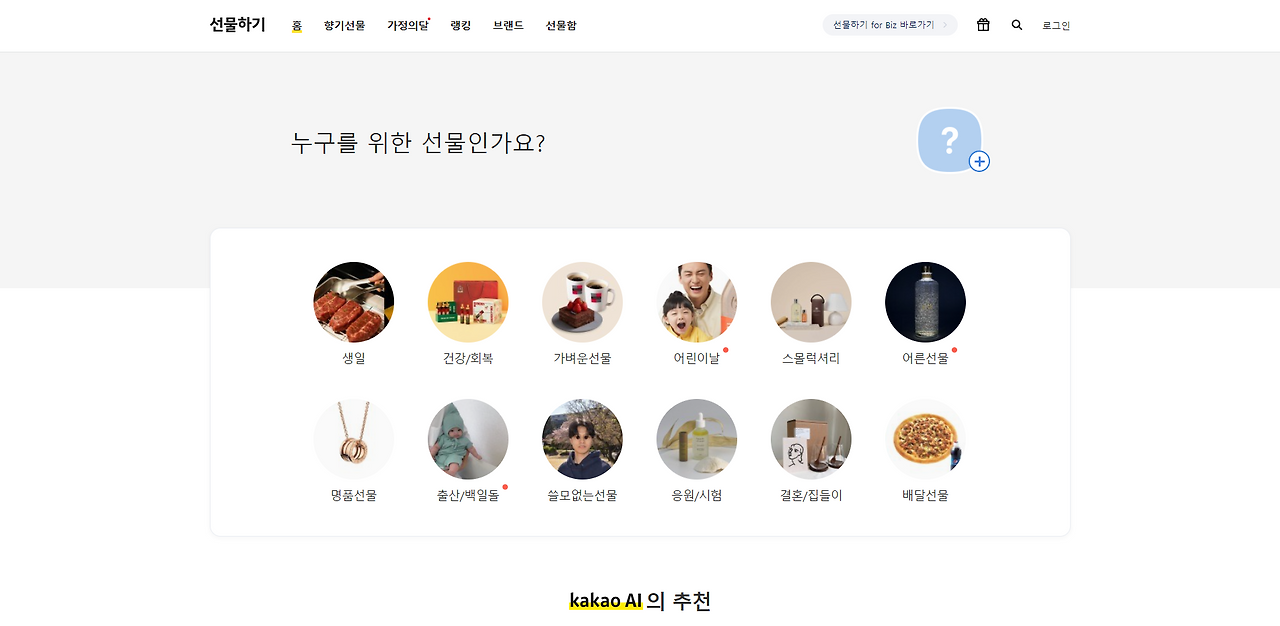Open the 건강/회복 category icon
The height and width of the screenshot is (626, 1280).
click(468, 302)
